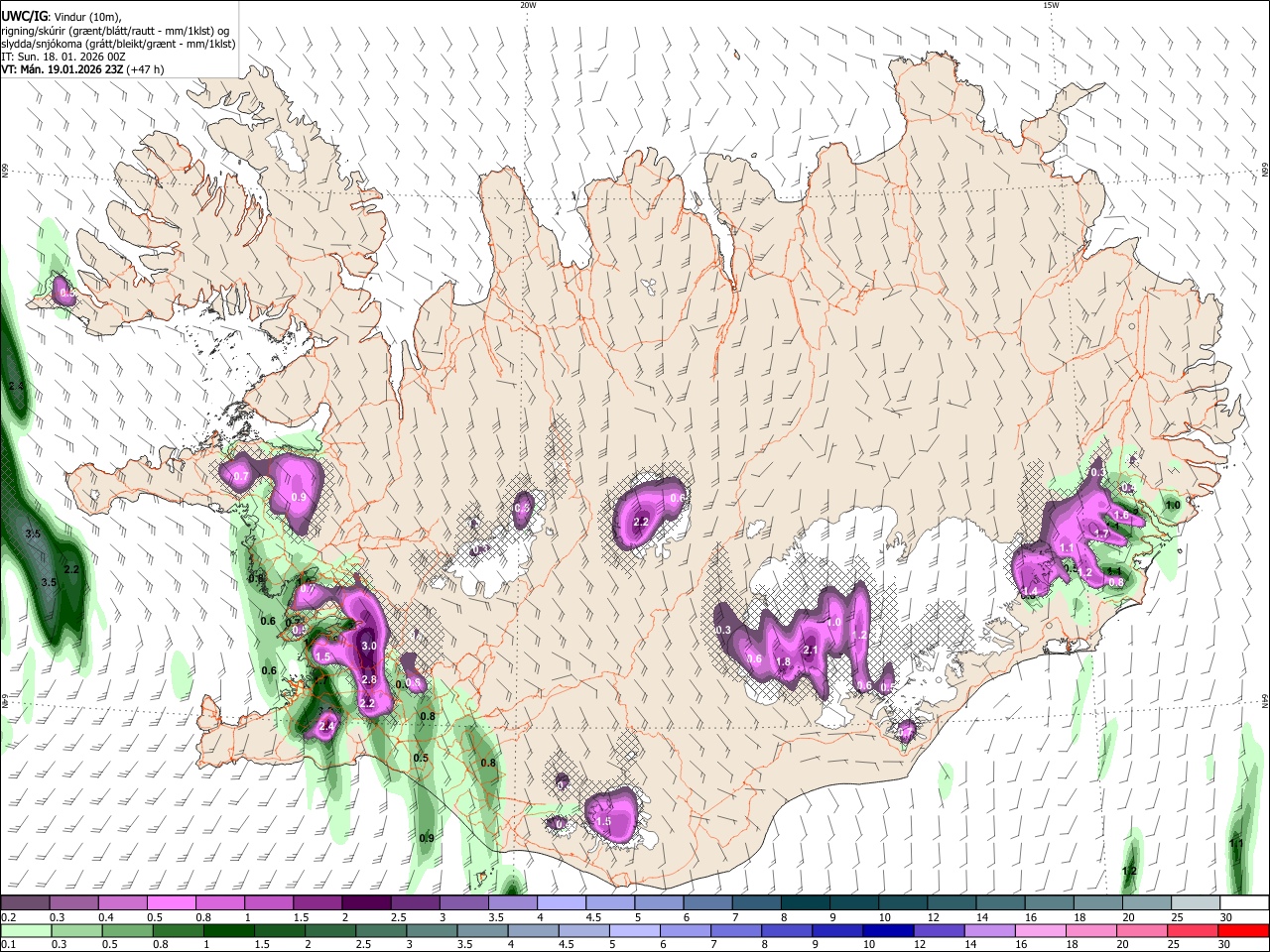Select the 'IT: Sun. 18. 01. 2026 00Z' line
1270x952 pixels.
click(x=65, y=57)
